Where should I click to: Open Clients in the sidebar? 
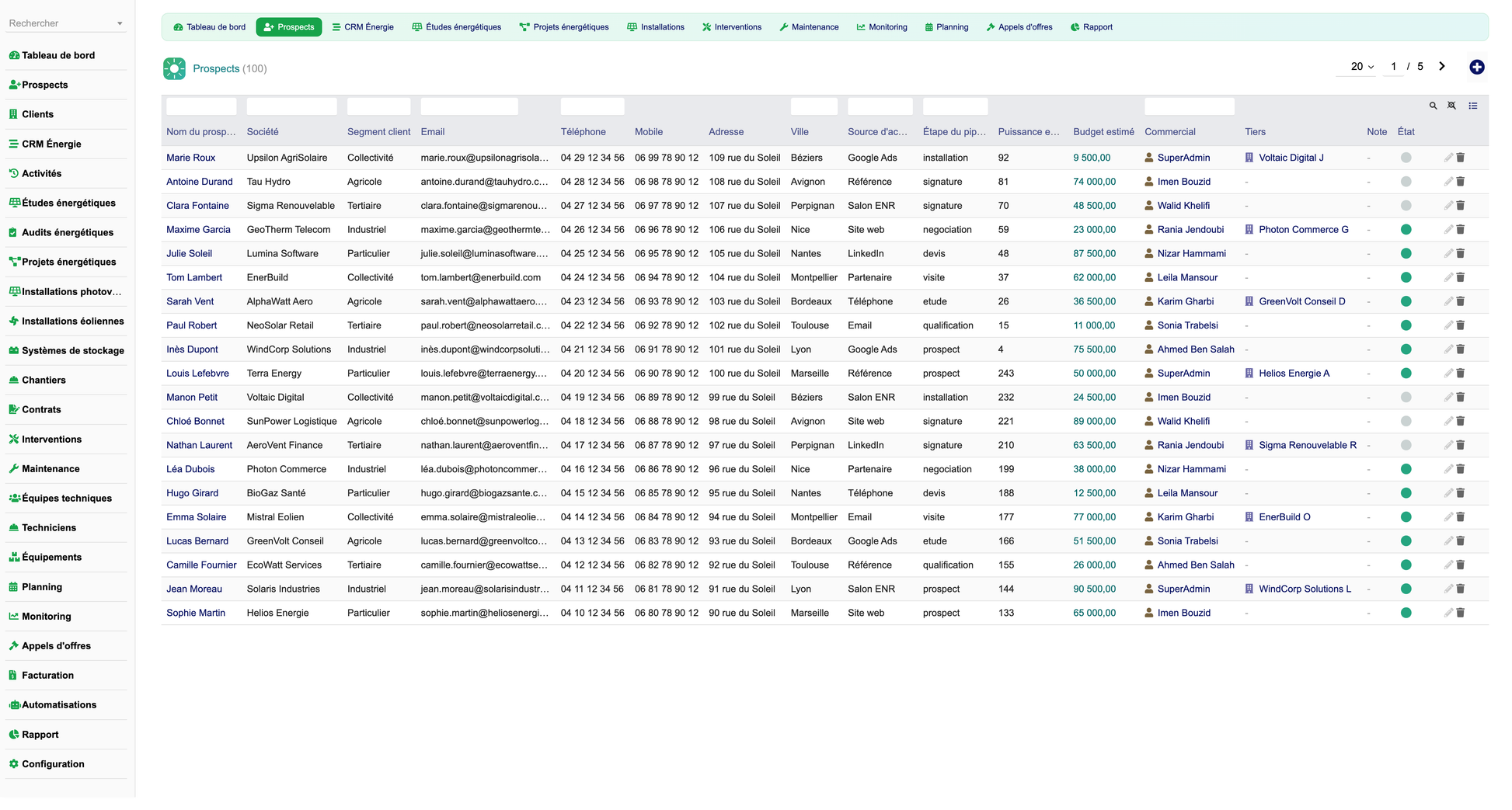click(x=66, y=114)
